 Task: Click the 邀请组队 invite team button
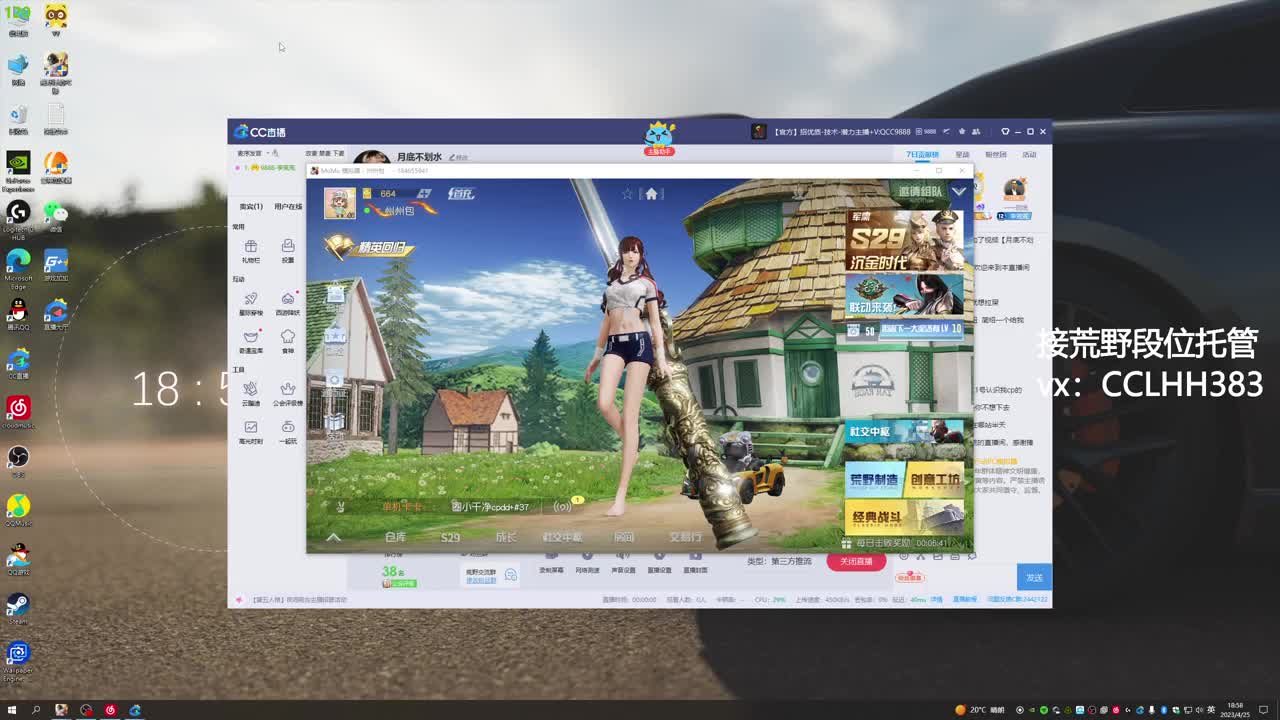click(x=919, y=191)
